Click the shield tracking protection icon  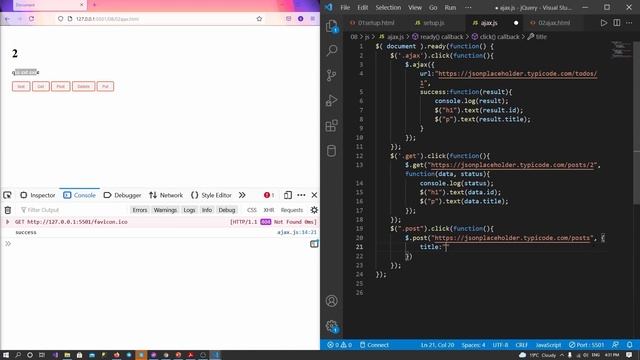point(60,19)
